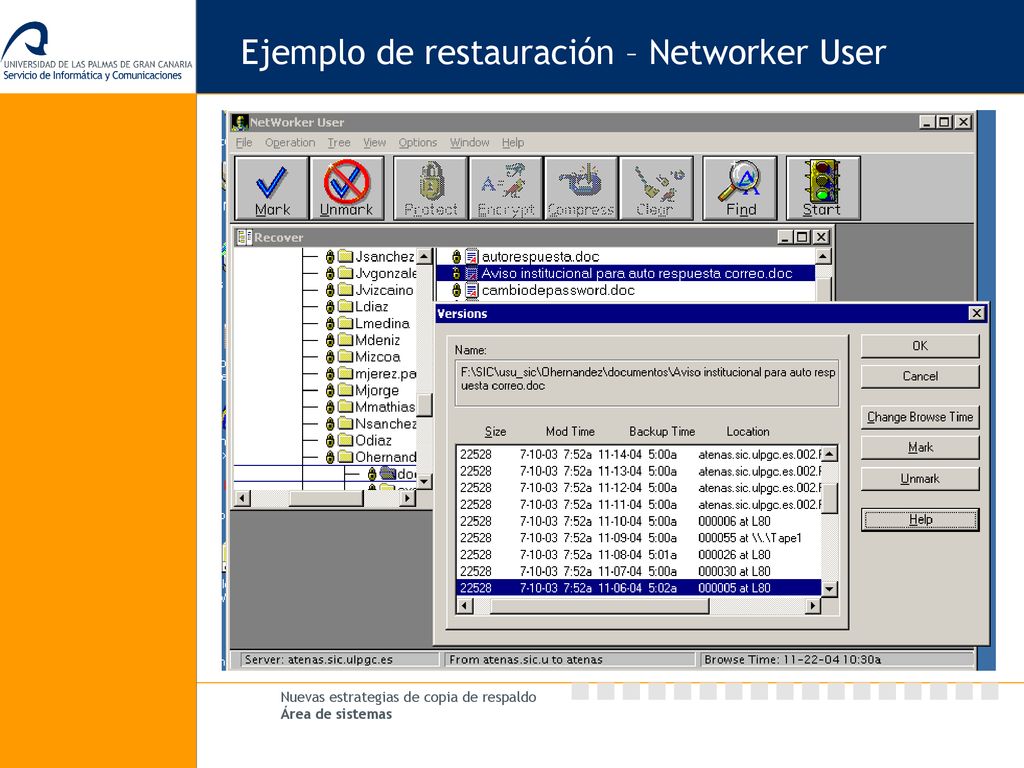Click the Mod Time column header

pos(570,432)
